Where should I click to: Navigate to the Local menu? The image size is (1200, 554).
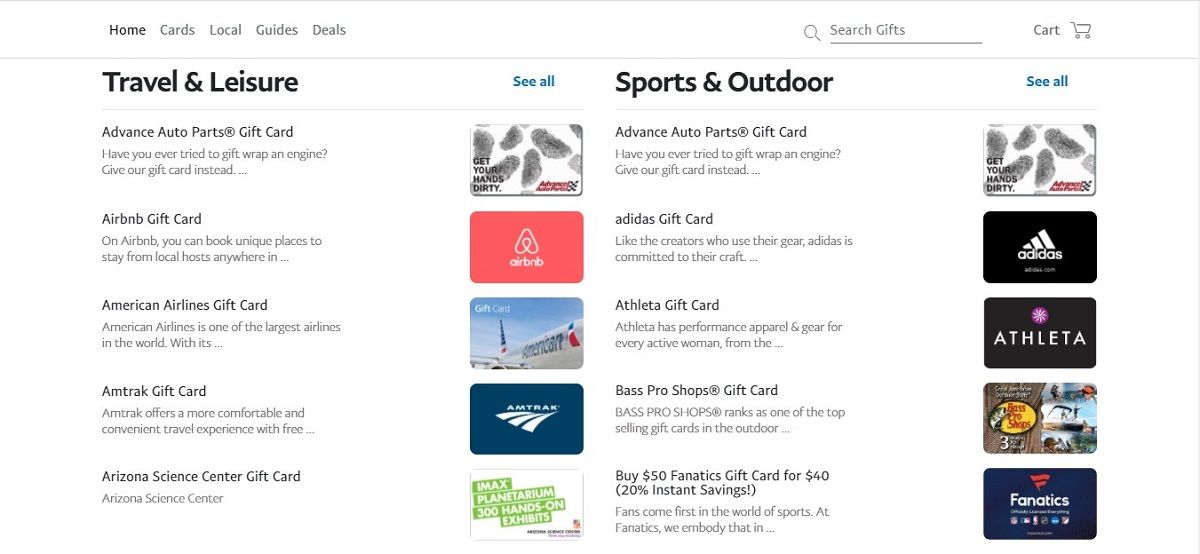[x=225, y=30]
